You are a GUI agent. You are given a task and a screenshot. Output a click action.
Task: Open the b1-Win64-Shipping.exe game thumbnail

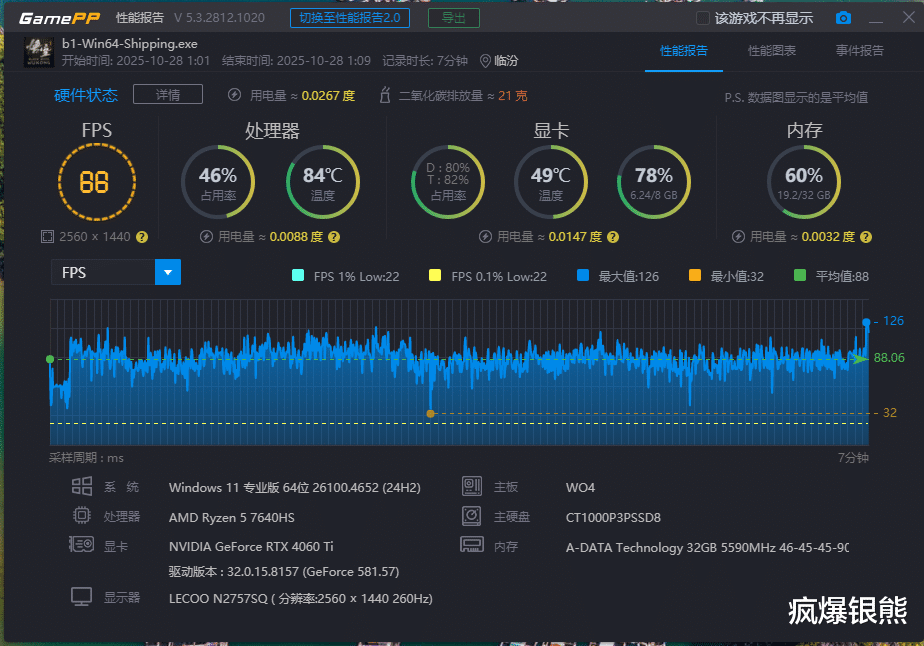click(x=39, y=52)
